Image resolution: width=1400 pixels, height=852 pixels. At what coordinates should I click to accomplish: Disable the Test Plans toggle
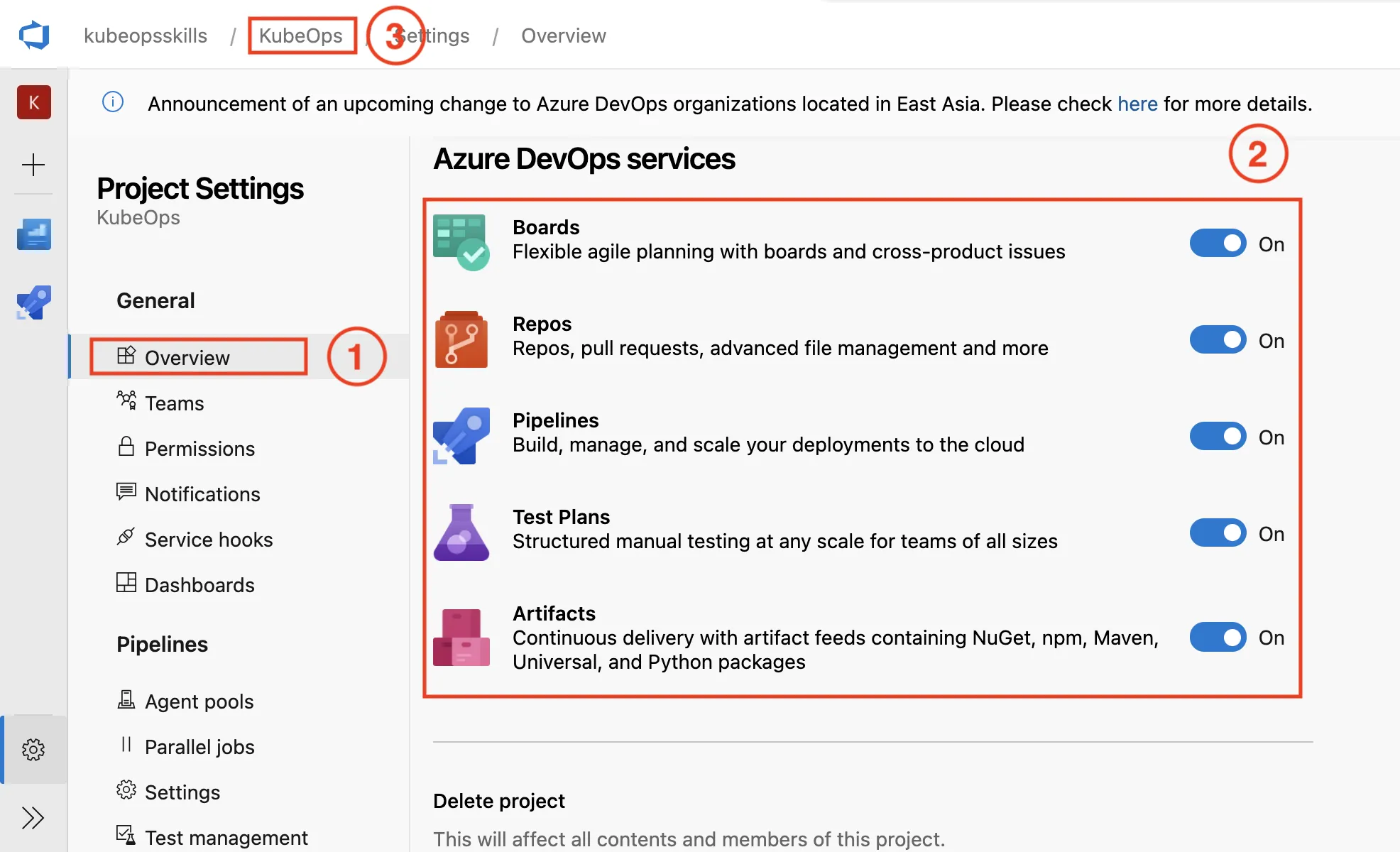click(1218, 532)
